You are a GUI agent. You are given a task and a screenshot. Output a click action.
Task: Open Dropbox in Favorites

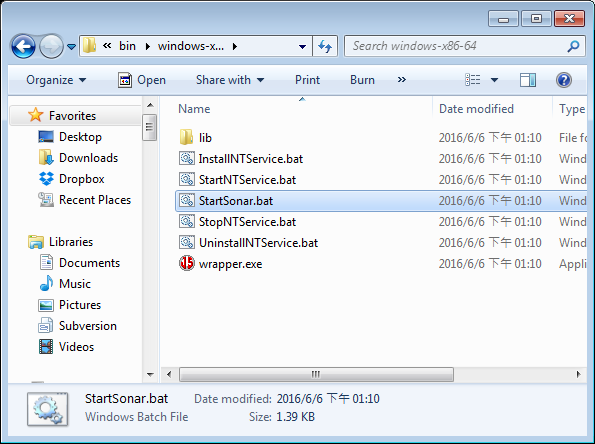click(81, 179)
